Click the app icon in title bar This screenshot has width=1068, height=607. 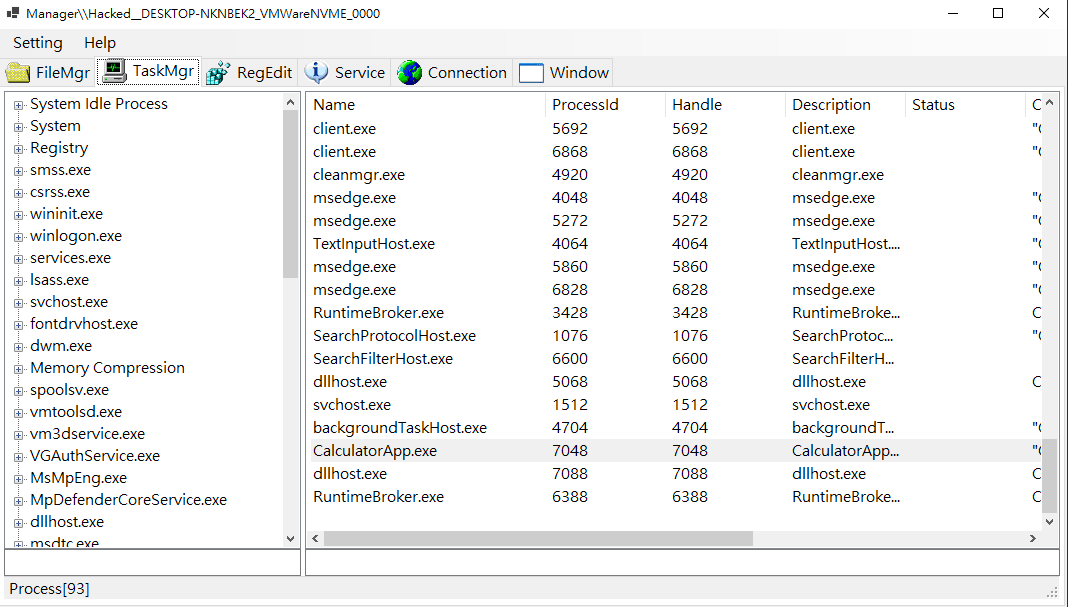coord(14,14)
